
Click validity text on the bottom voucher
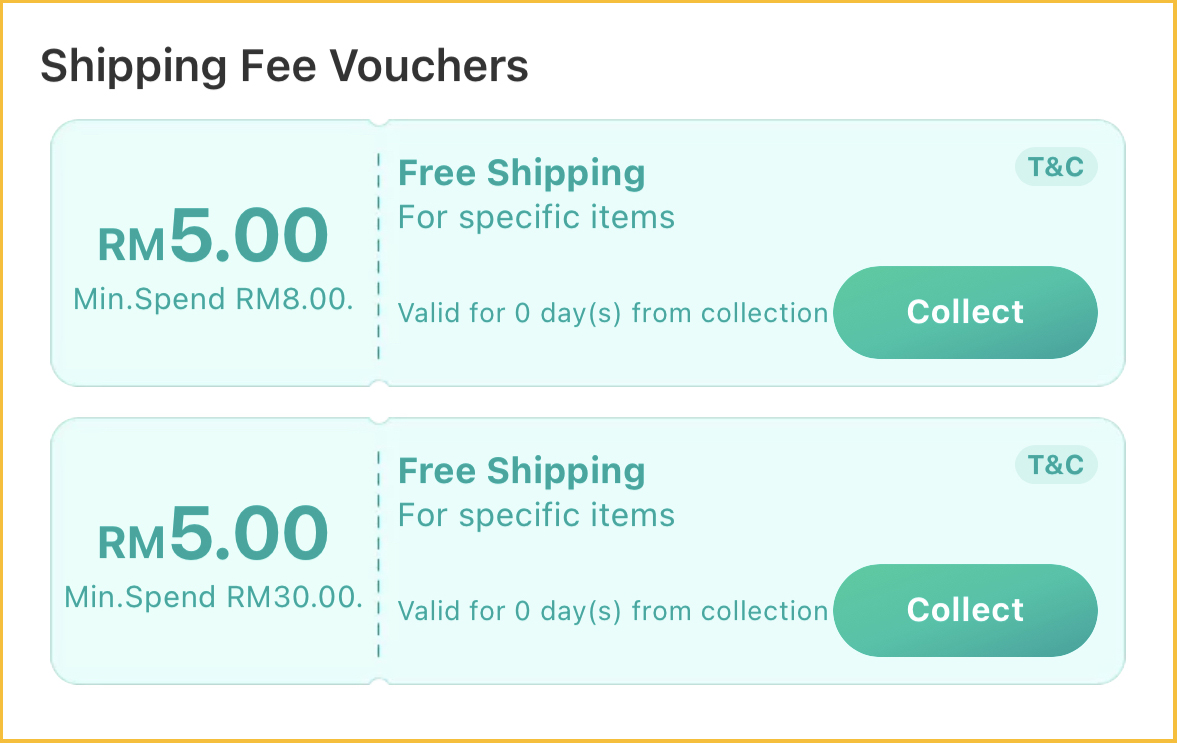(x=613, y=611)
